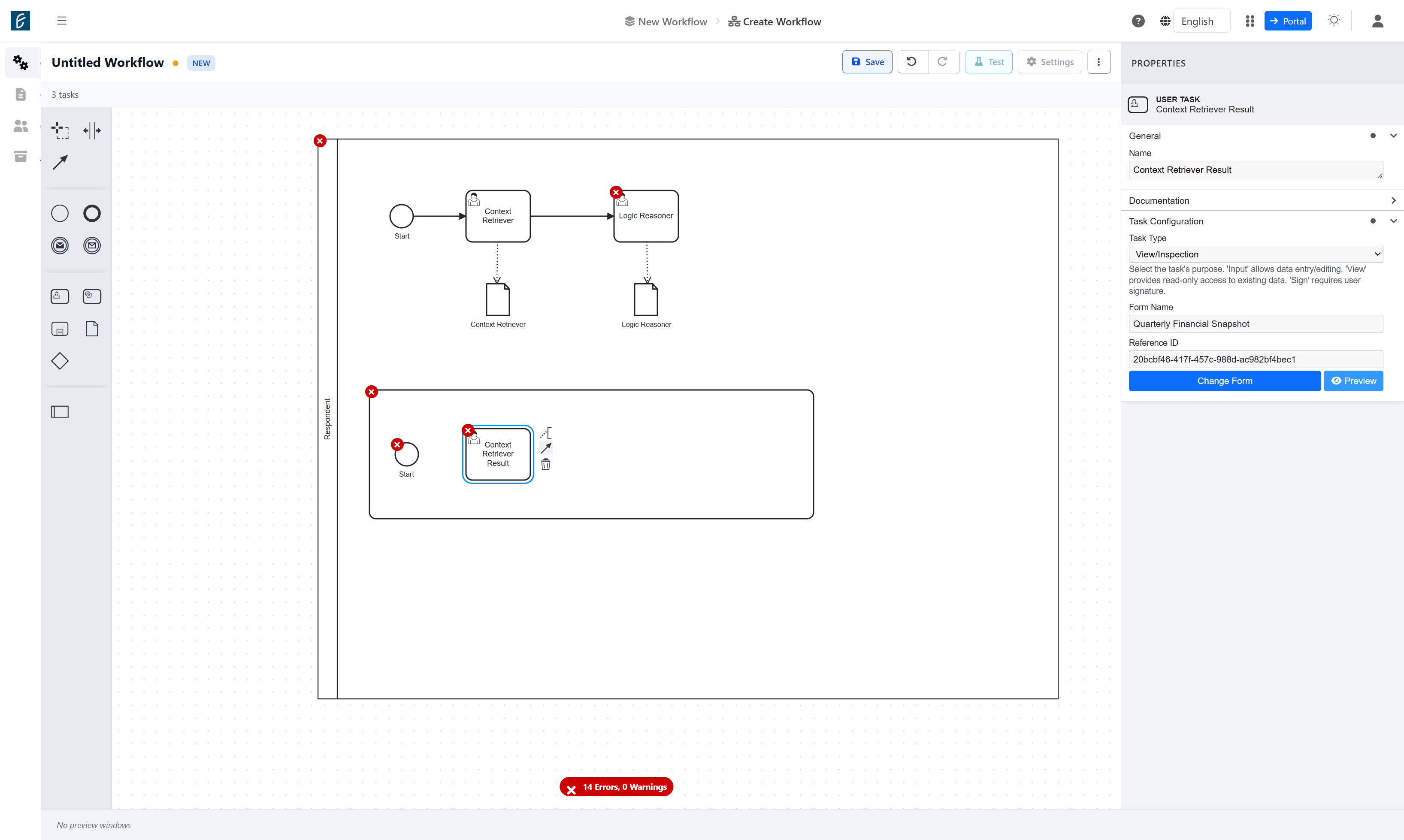Add the pool/participant palette element

pos(60,411)
